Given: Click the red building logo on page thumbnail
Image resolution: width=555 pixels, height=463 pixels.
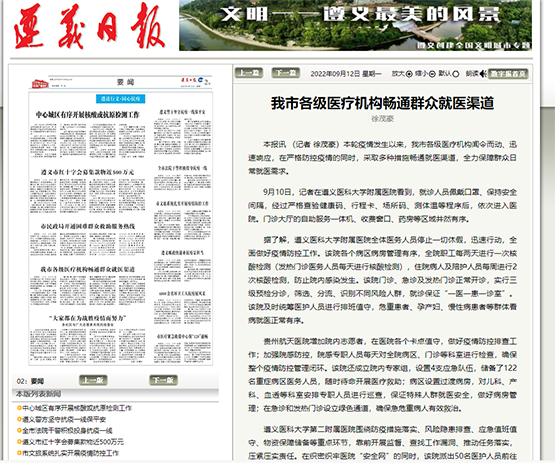Looking at the screenshot, I should [40, 84].
